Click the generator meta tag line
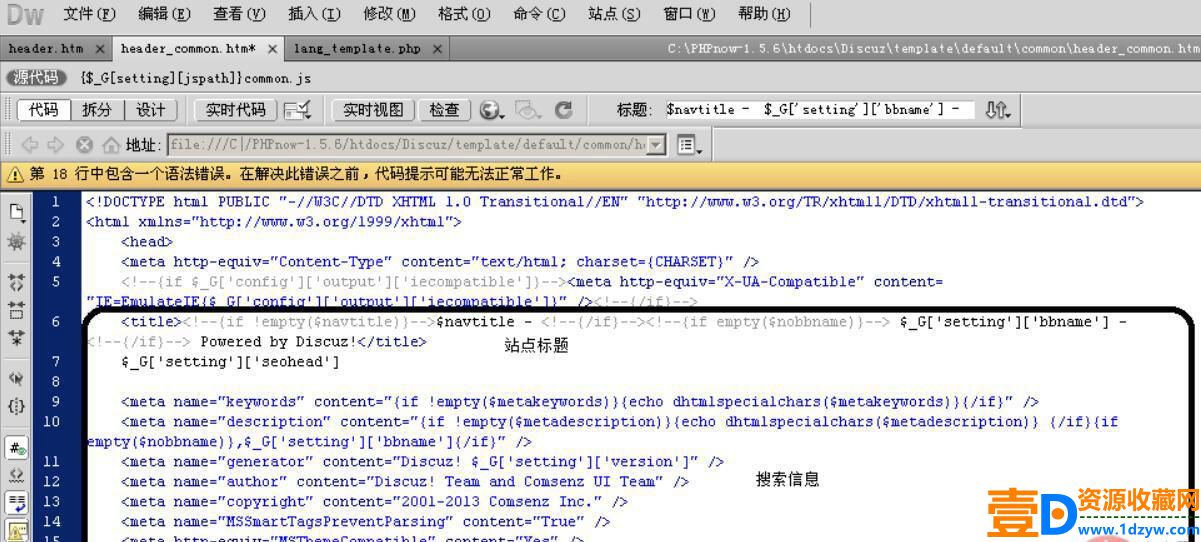 tap(423, 462)
